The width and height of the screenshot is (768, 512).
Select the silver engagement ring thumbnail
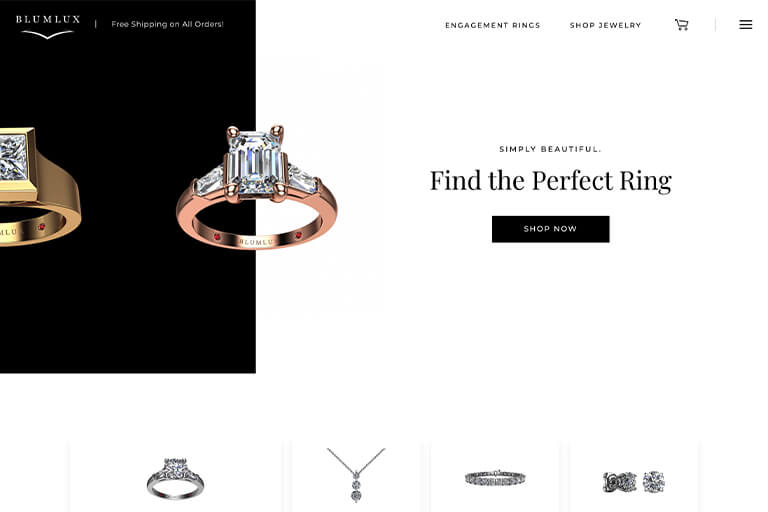coord(175,478)
